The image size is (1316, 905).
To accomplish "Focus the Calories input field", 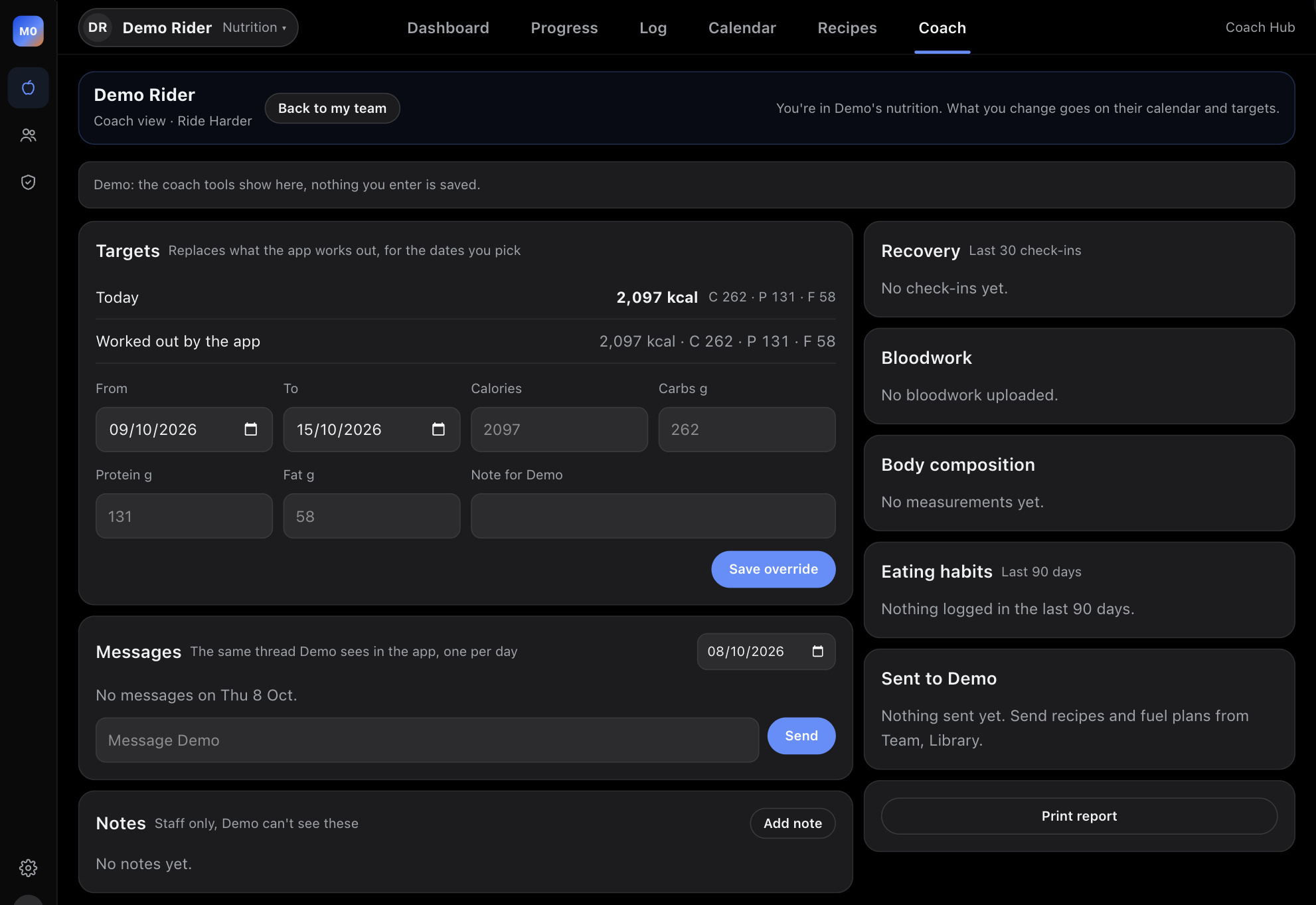I will coord(559,430).
